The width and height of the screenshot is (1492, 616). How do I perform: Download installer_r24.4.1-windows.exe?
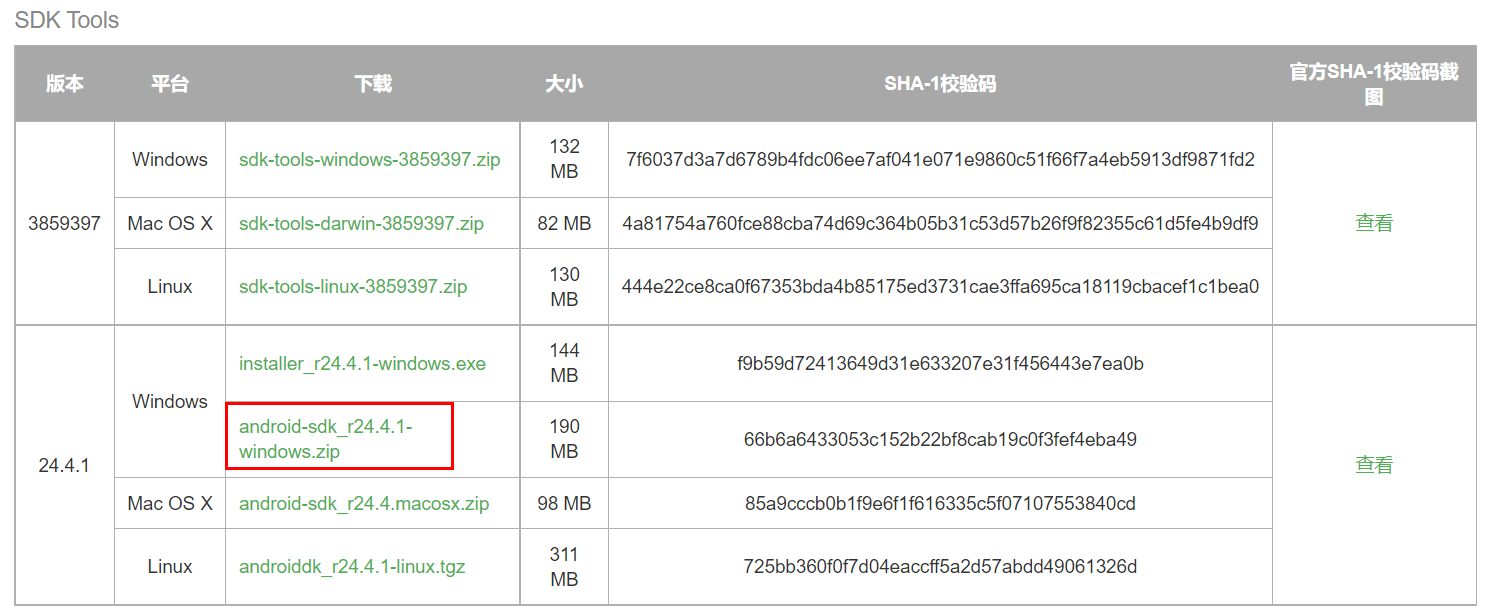[x=362, y=363]
